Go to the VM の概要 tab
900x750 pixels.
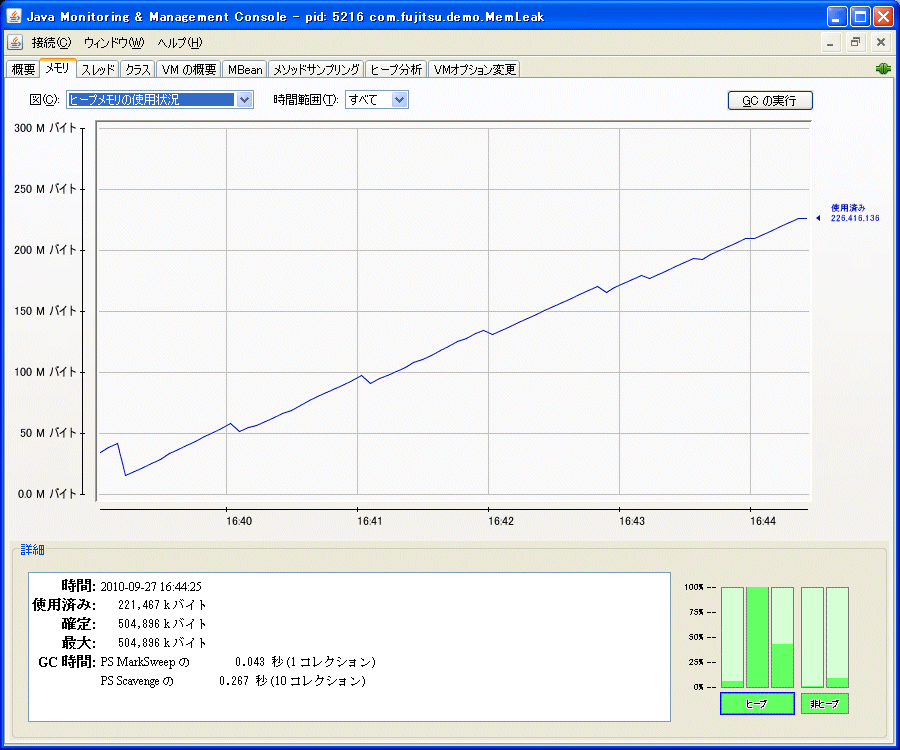tap(189, 69)
